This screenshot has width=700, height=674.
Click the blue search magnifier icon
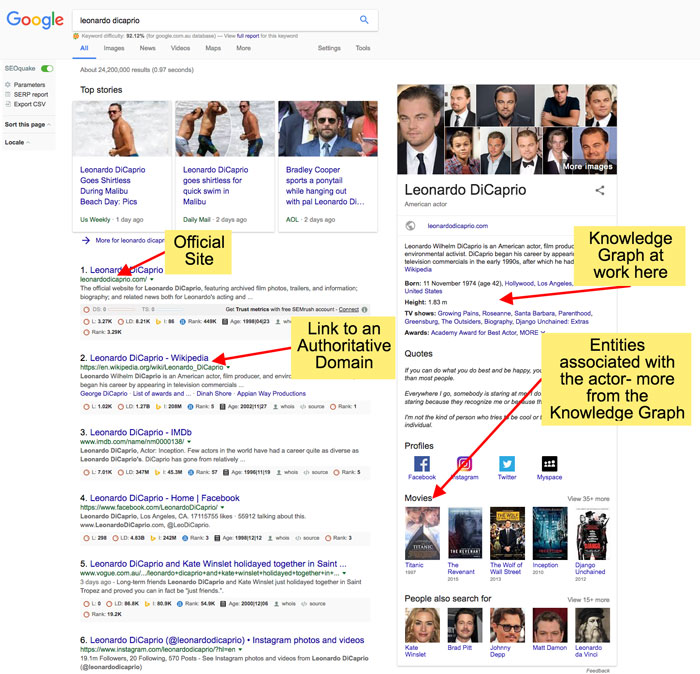click(364, 20)
